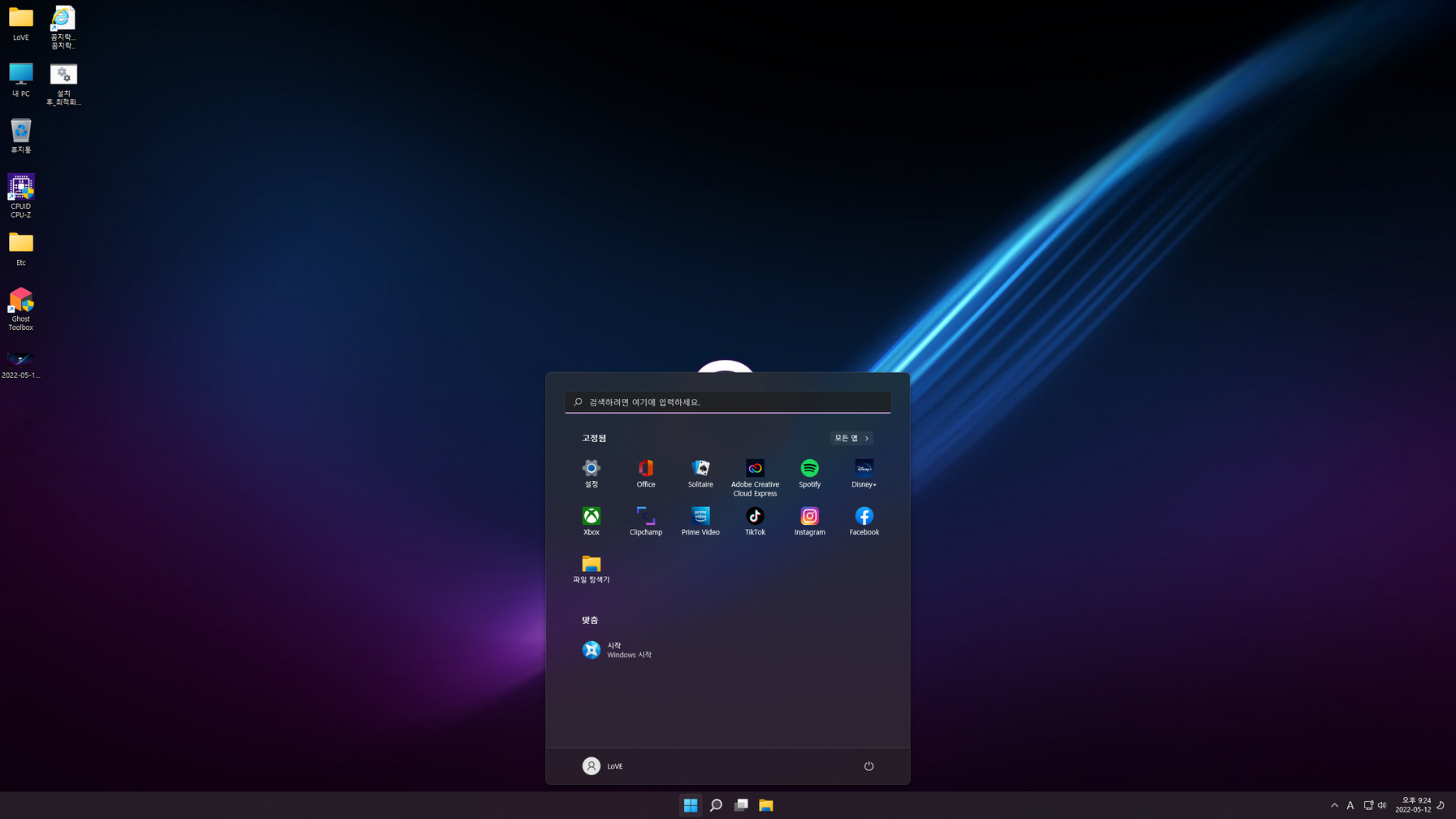
Task: Open the 설정 (Settings) pinned app
Action: click(591, 474)
